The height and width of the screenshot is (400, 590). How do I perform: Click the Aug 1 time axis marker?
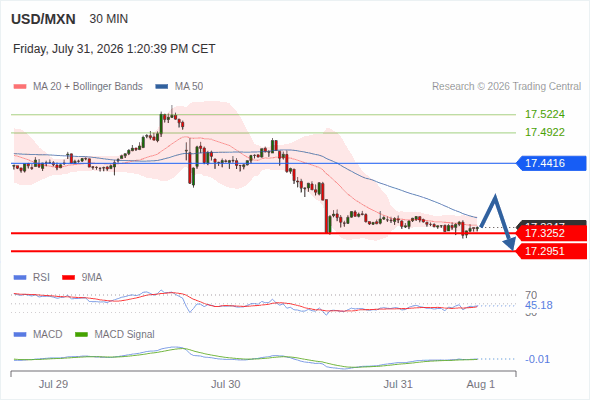[481, 384]
